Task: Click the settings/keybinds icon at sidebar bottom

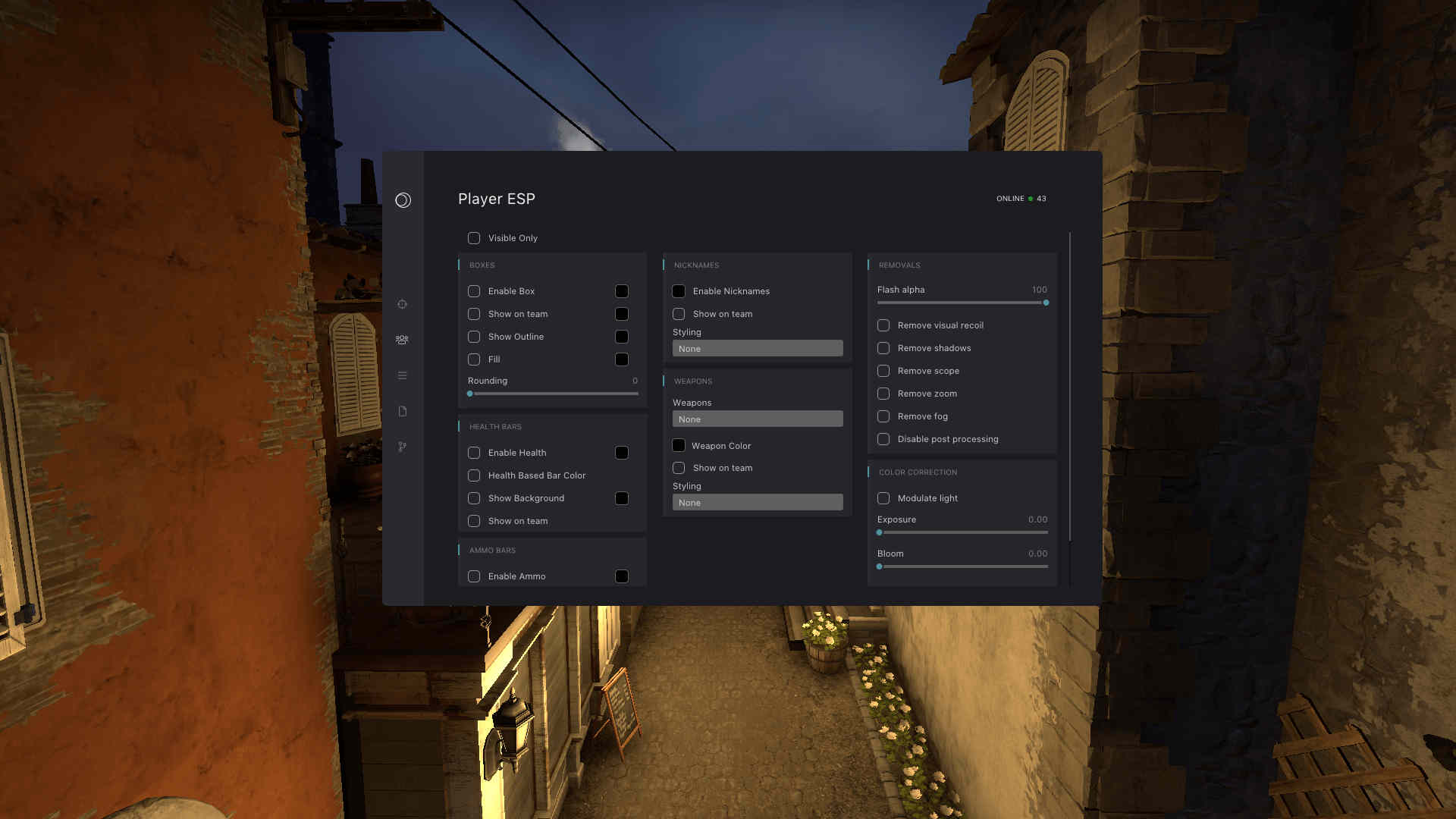Action: tap(403, 447)
